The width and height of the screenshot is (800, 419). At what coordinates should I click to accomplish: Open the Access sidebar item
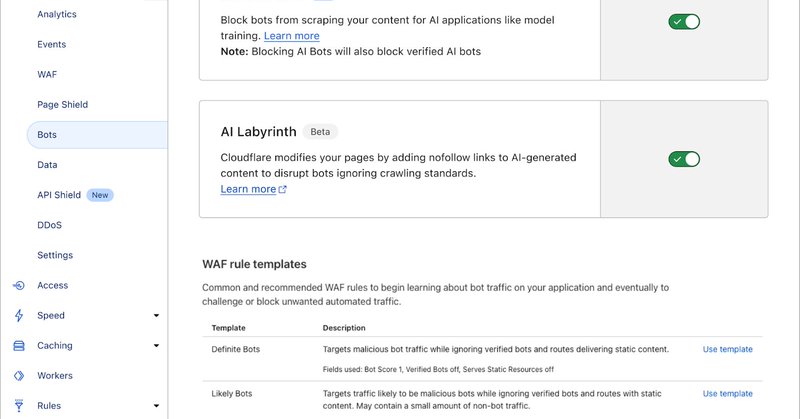coord(53,285)
